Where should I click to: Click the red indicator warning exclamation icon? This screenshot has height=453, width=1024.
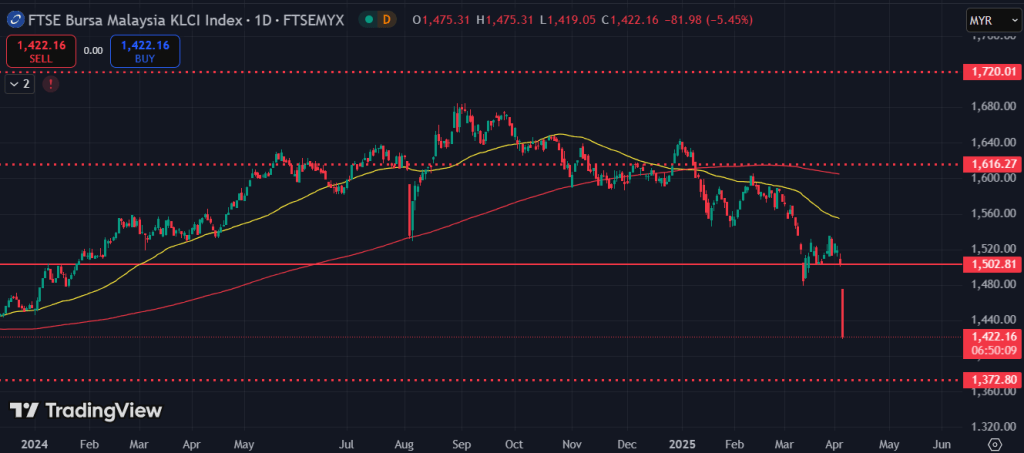click(50, 85)
